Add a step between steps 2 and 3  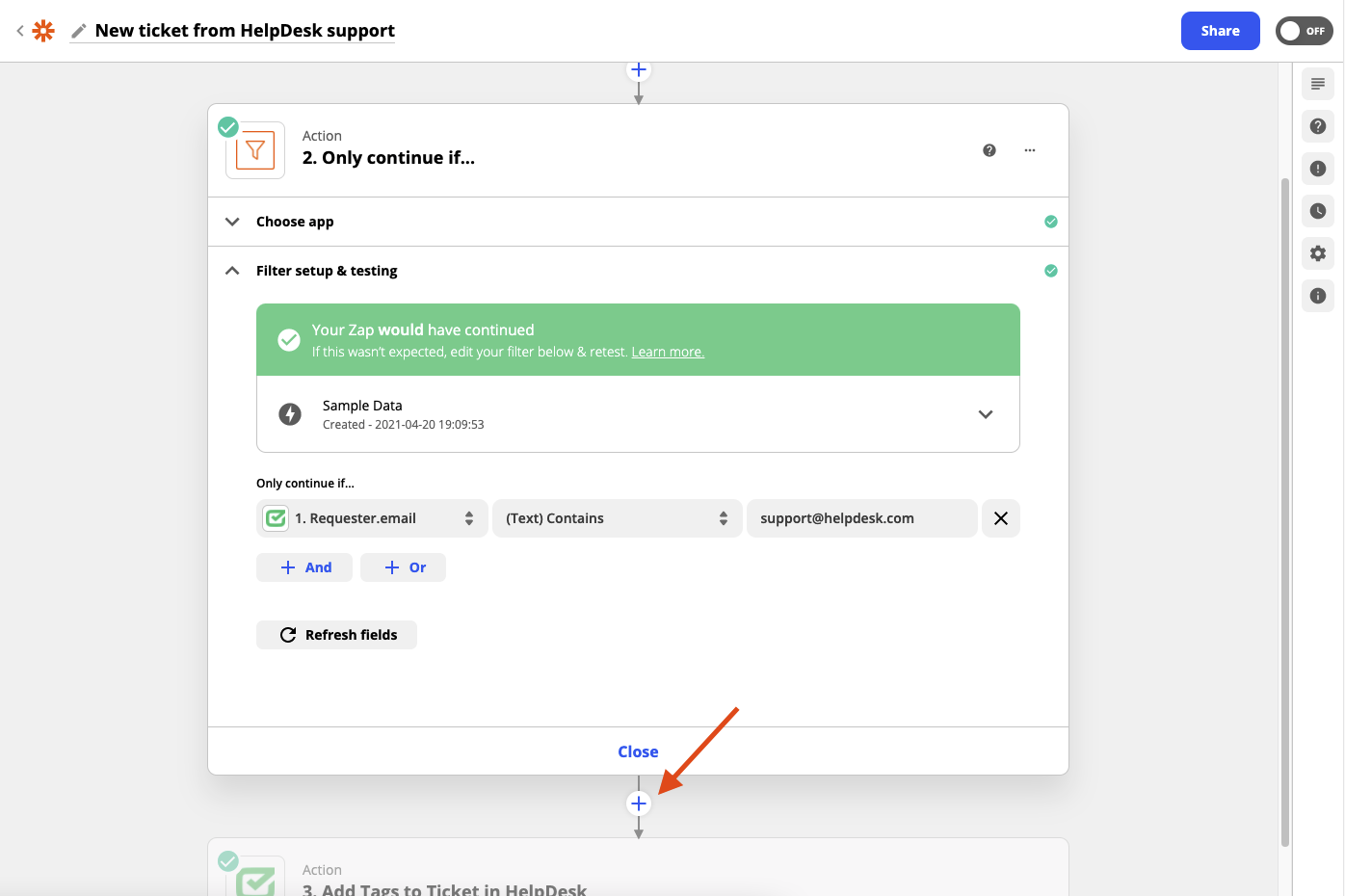click(638, 804)
